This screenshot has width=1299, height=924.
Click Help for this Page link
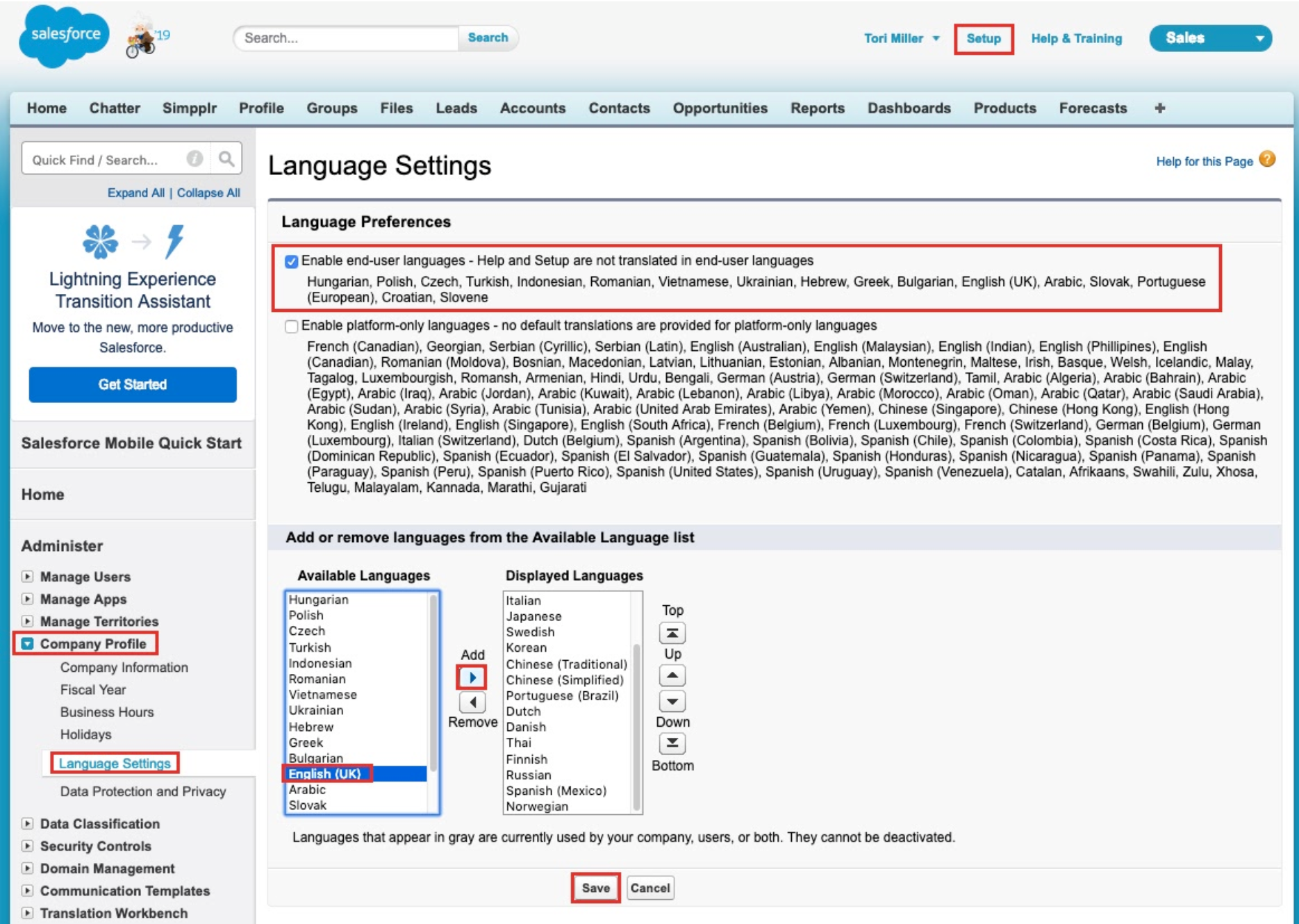pyautogui.click(x=1204, y=161)
